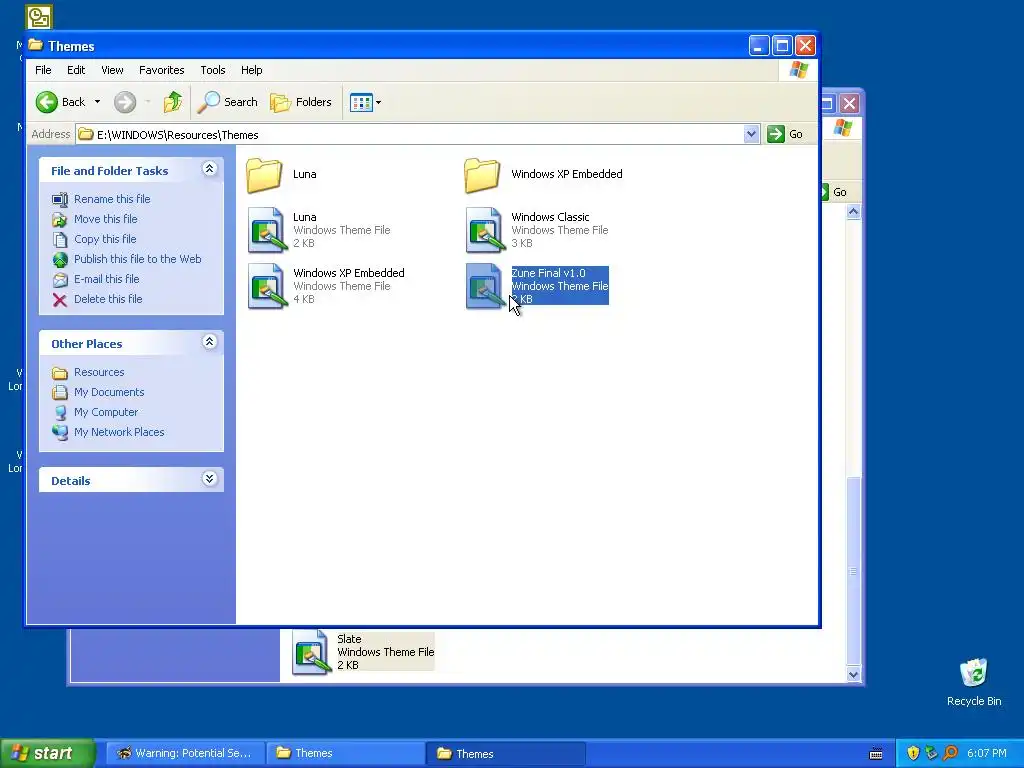Click the taskbar clock showing 6:07 PM
The width and height of the screenshot is (1024, 768).
pos(987,754)
